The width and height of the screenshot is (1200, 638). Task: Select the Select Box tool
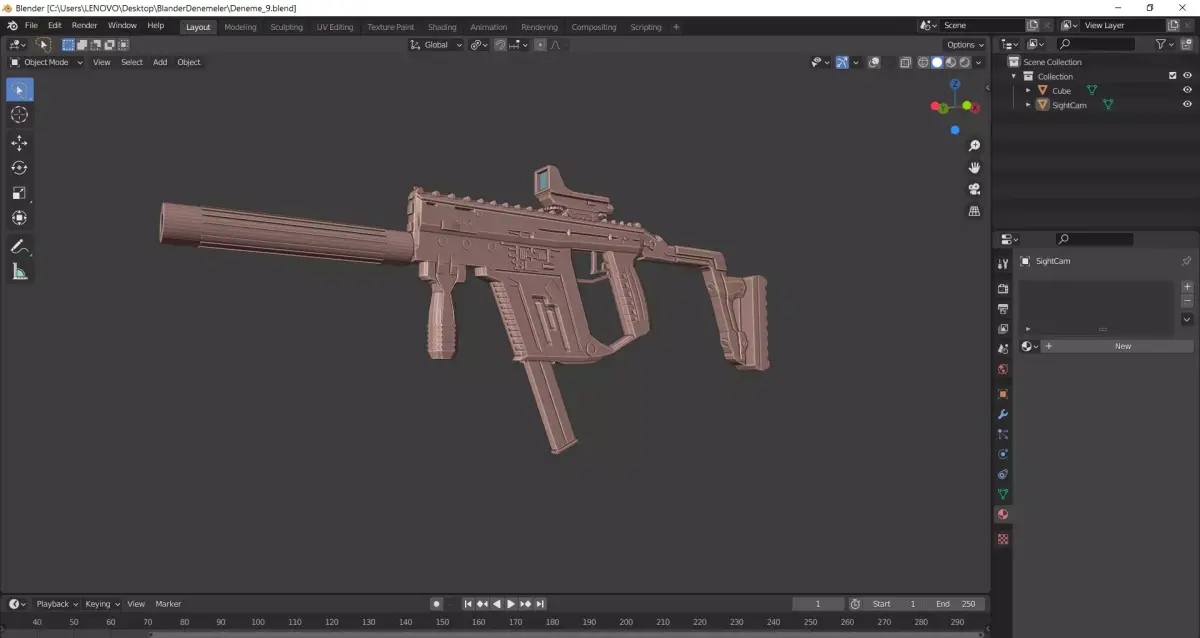coord(20,90)
